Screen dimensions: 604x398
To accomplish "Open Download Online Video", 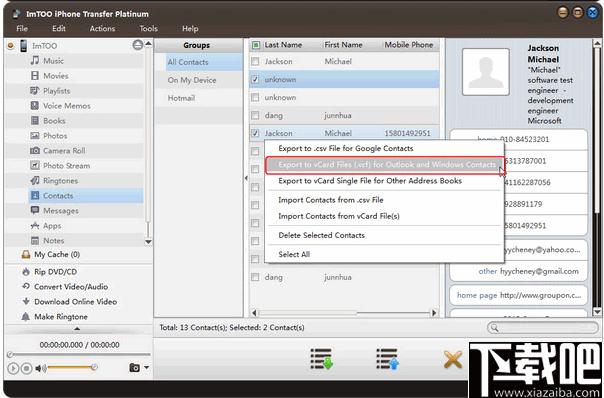I will (x=76, y=302).
